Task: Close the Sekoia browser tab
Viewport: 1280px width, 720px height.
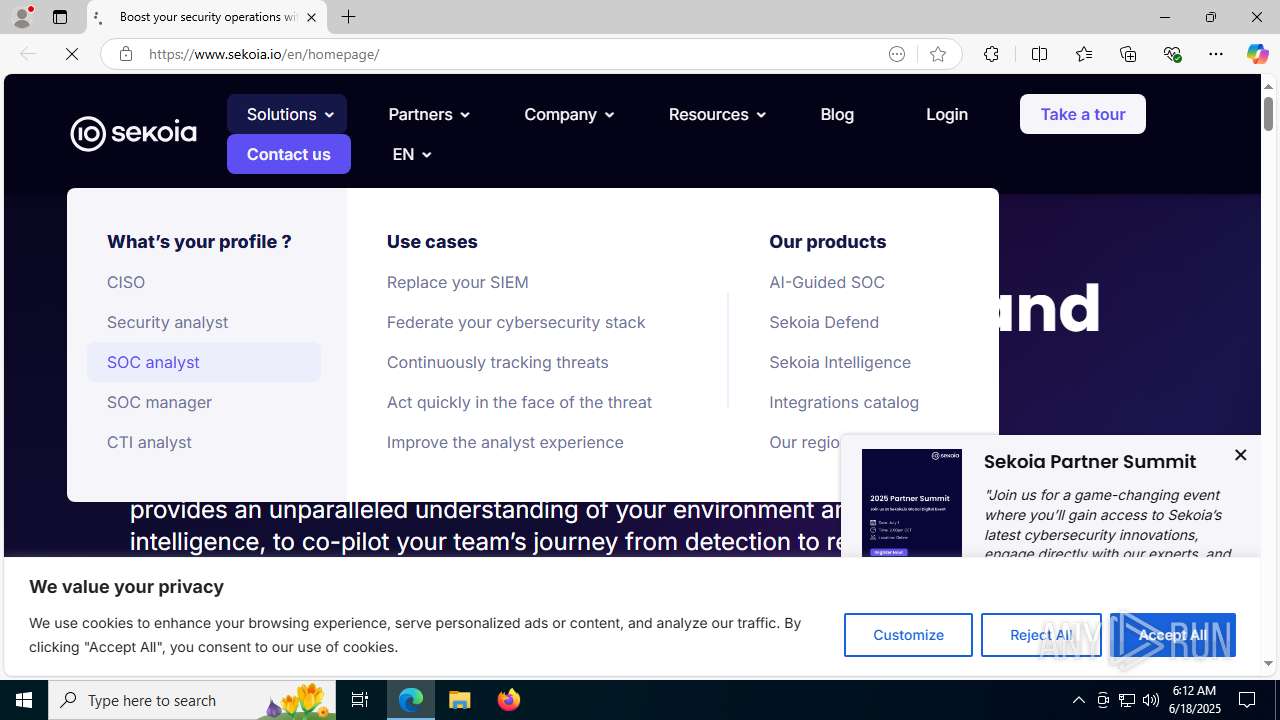Action: pos(311,17)
